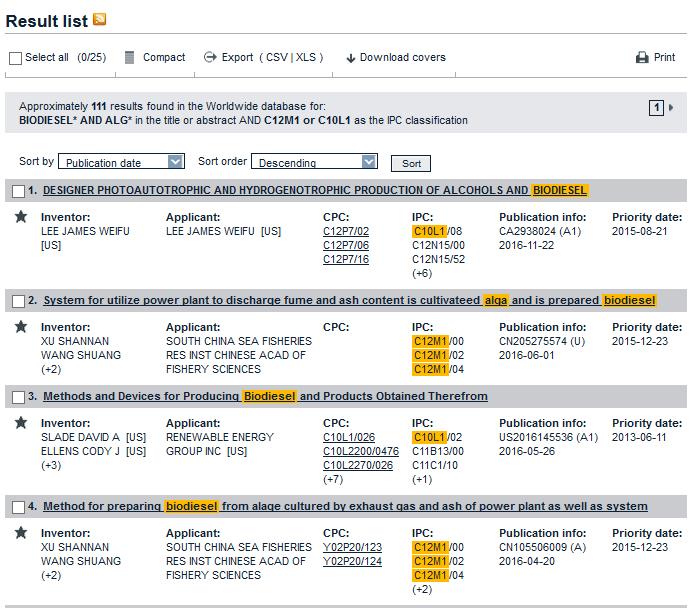Viewport: 699px width, 608px height.
Task: Check the box for result 4
Action: (18, 507)
